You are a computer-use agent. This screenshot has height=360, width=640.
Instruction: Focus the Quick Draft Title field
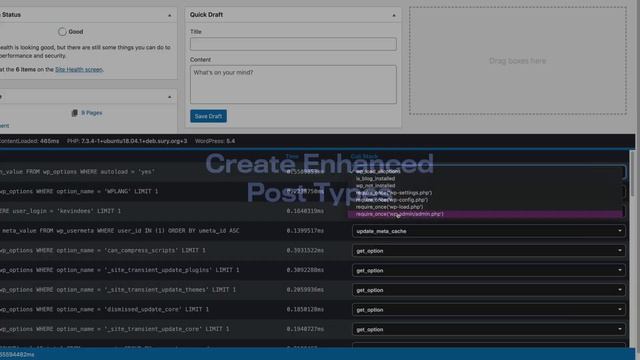293,44
